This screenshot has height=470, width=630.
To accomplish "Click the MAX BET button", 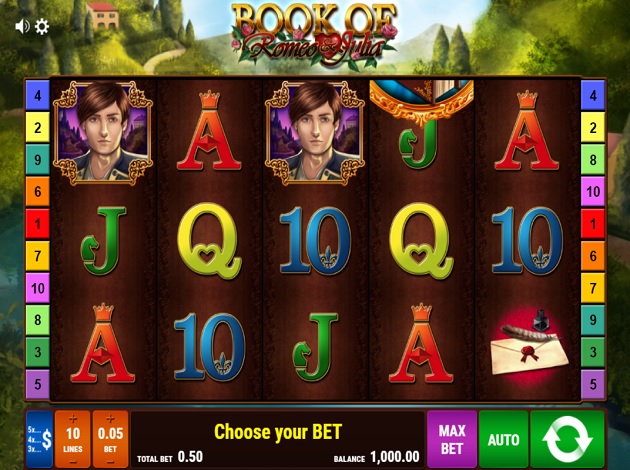I will click(x=452, y=439).
